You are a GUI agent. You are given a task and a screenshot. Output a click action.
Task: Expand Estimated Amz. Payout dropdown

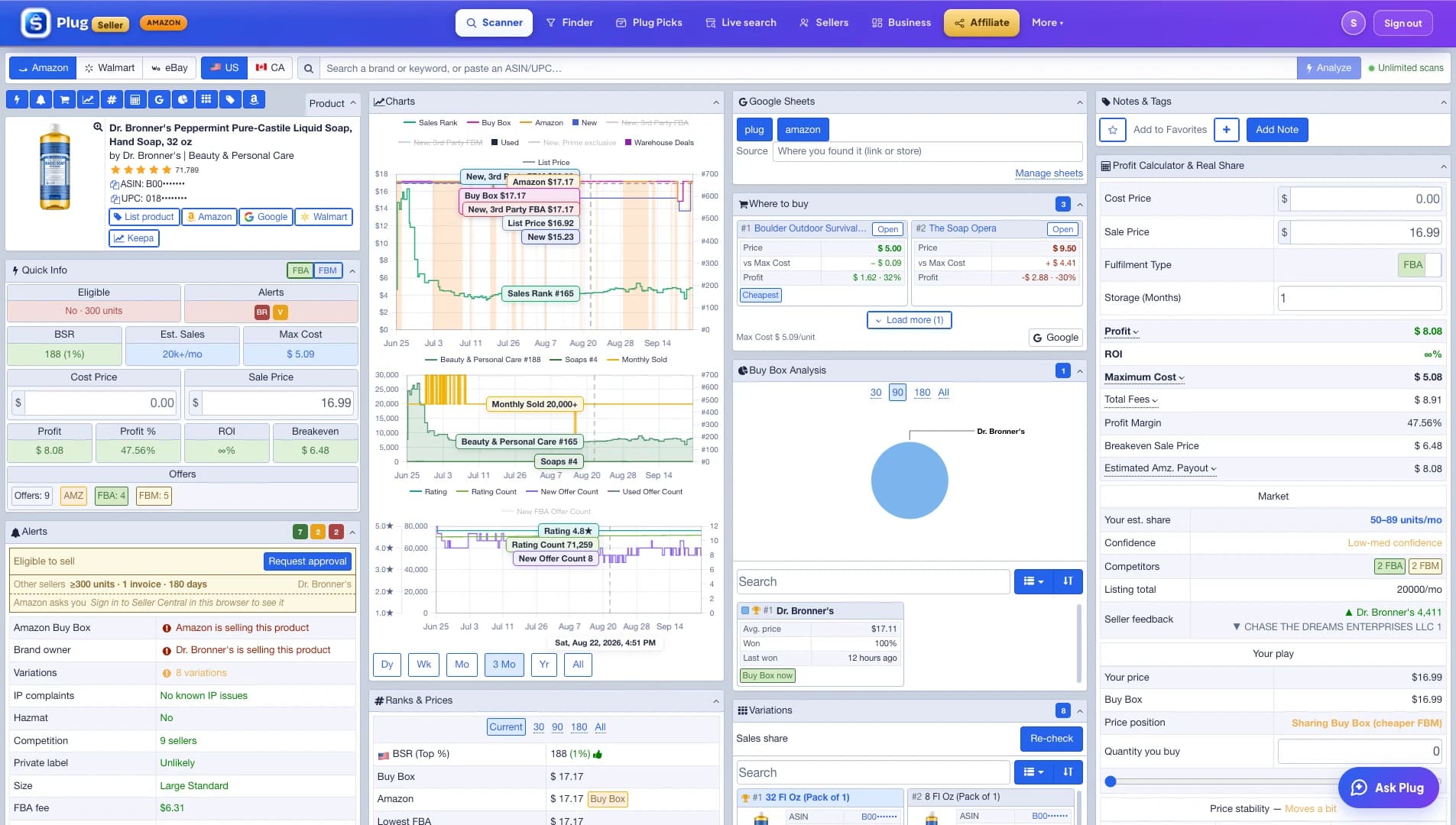point(1160,468)
